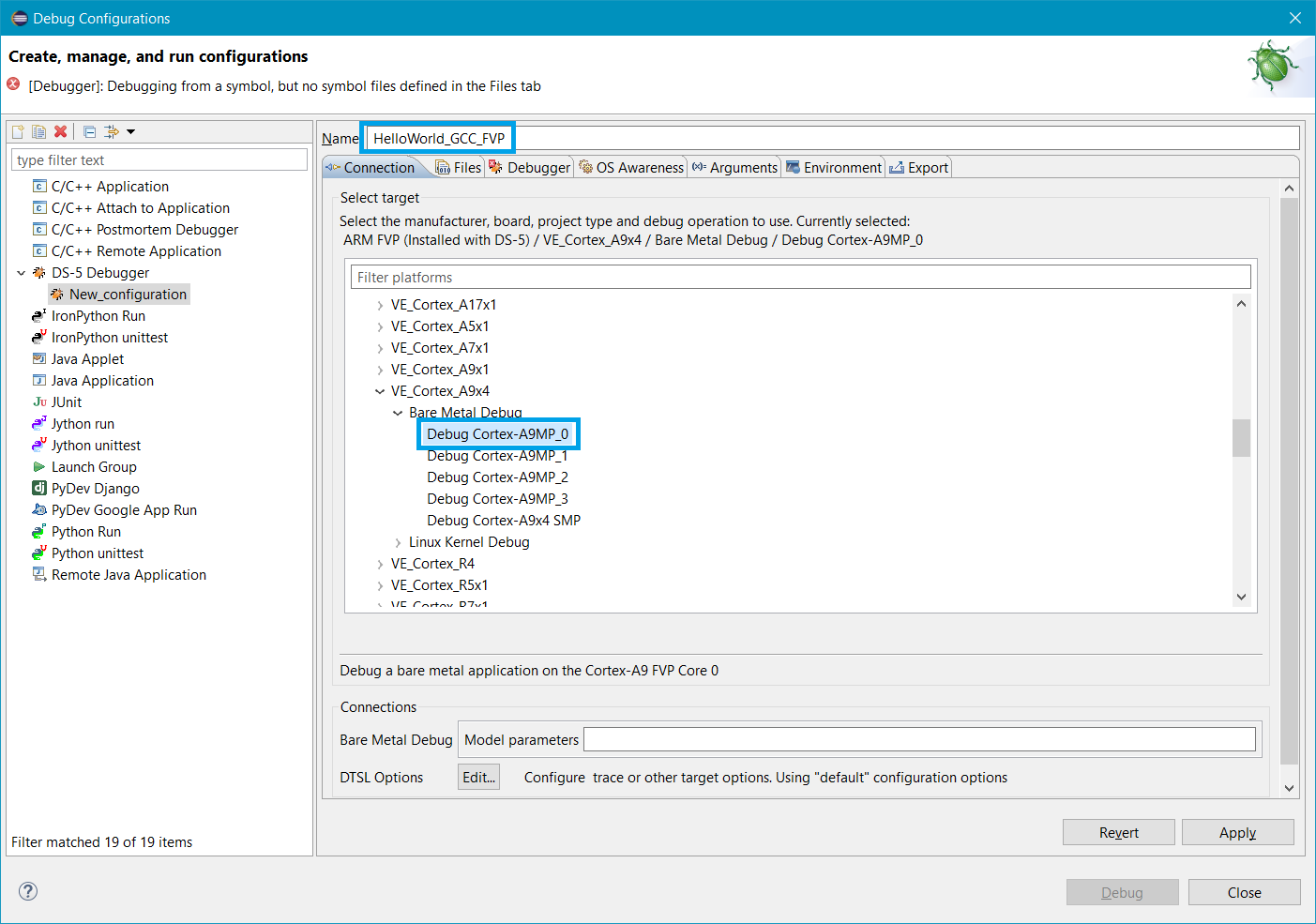
Task: Select the JUnit launch type
Action: (67, 402)
